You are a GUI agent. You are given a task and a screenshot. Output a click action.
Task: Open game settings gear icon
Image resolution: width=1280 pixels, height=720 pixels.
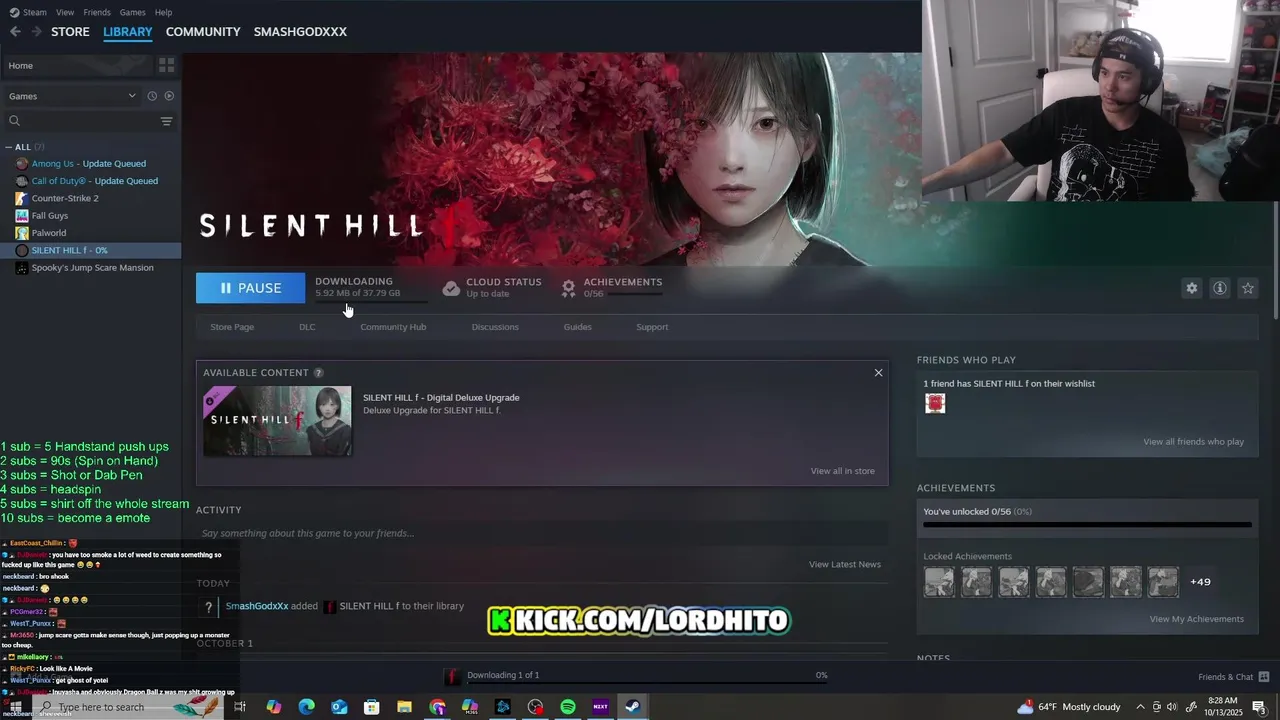pyautogui.click(x=1192, y=288)
